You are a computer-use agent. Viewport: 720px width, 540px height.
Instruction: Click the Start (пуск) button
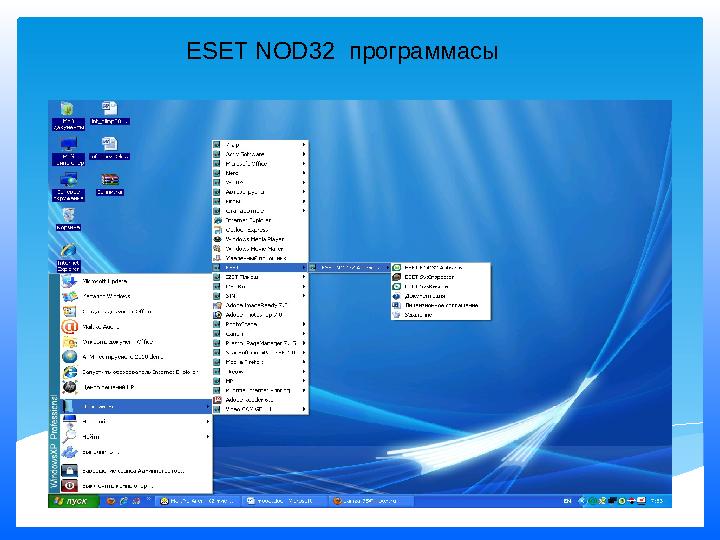(x=73, y=501)
